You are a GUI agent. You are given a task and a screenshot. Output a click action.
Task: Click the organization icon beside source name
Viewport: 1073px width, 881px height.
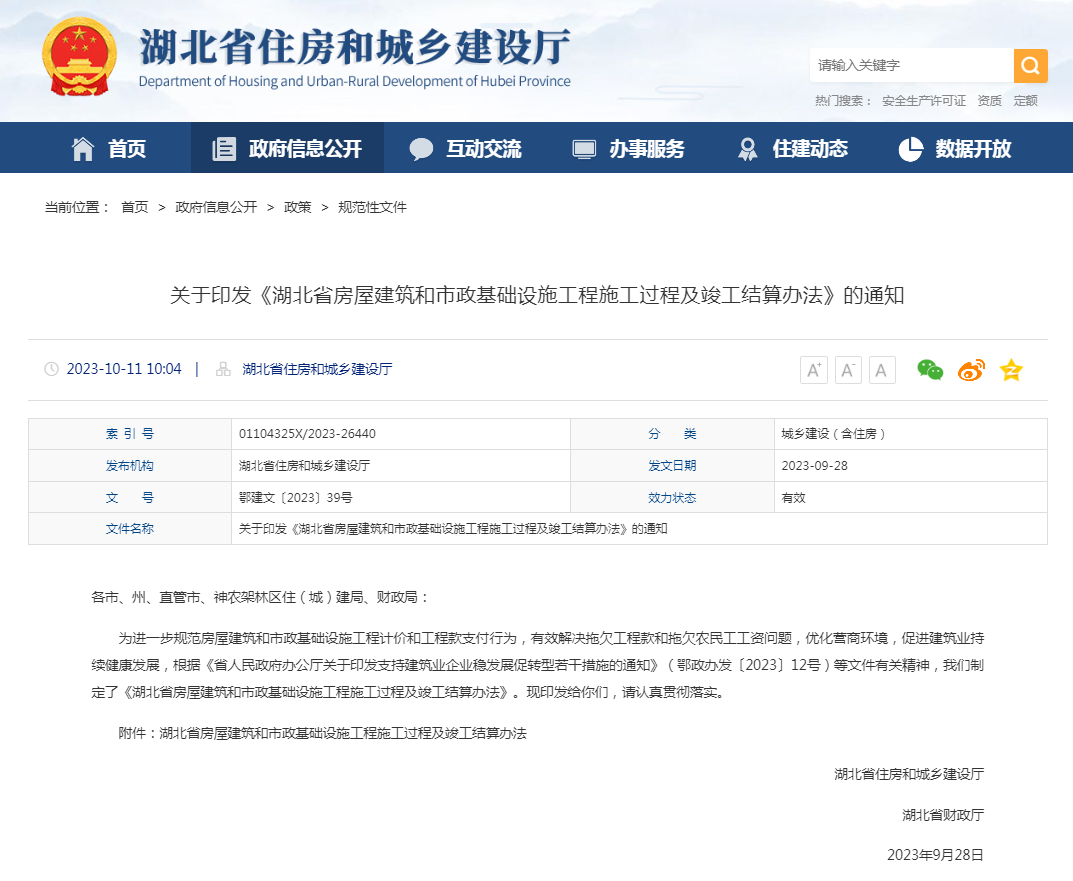click(x=223, y=369)
